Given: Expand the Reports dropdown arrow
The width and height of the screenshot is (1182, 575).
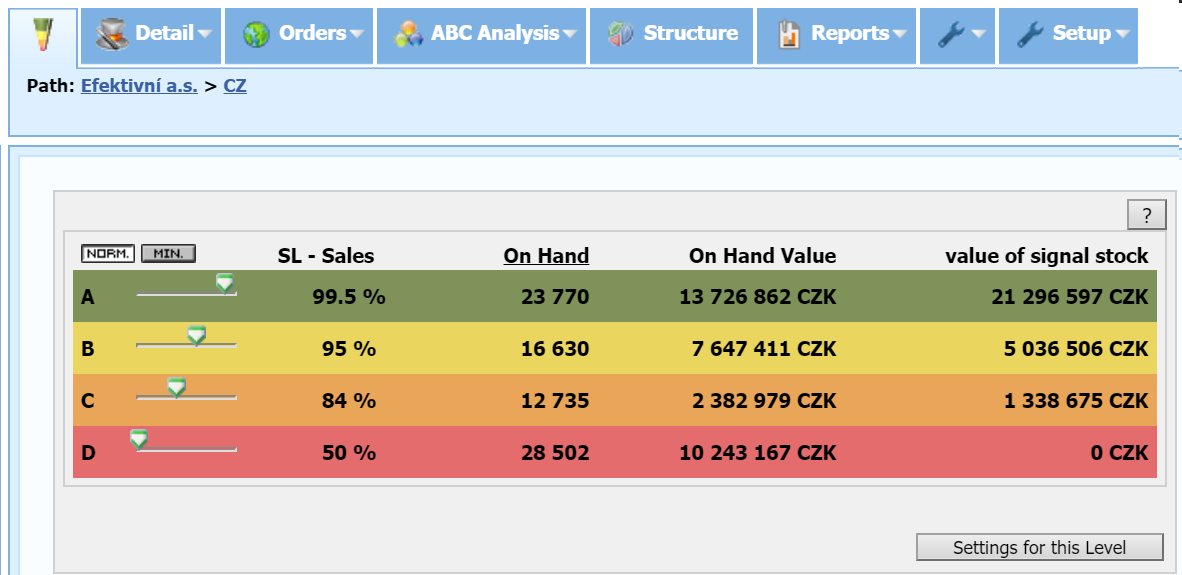Looking at the screenshot, I should pos(899,34).
